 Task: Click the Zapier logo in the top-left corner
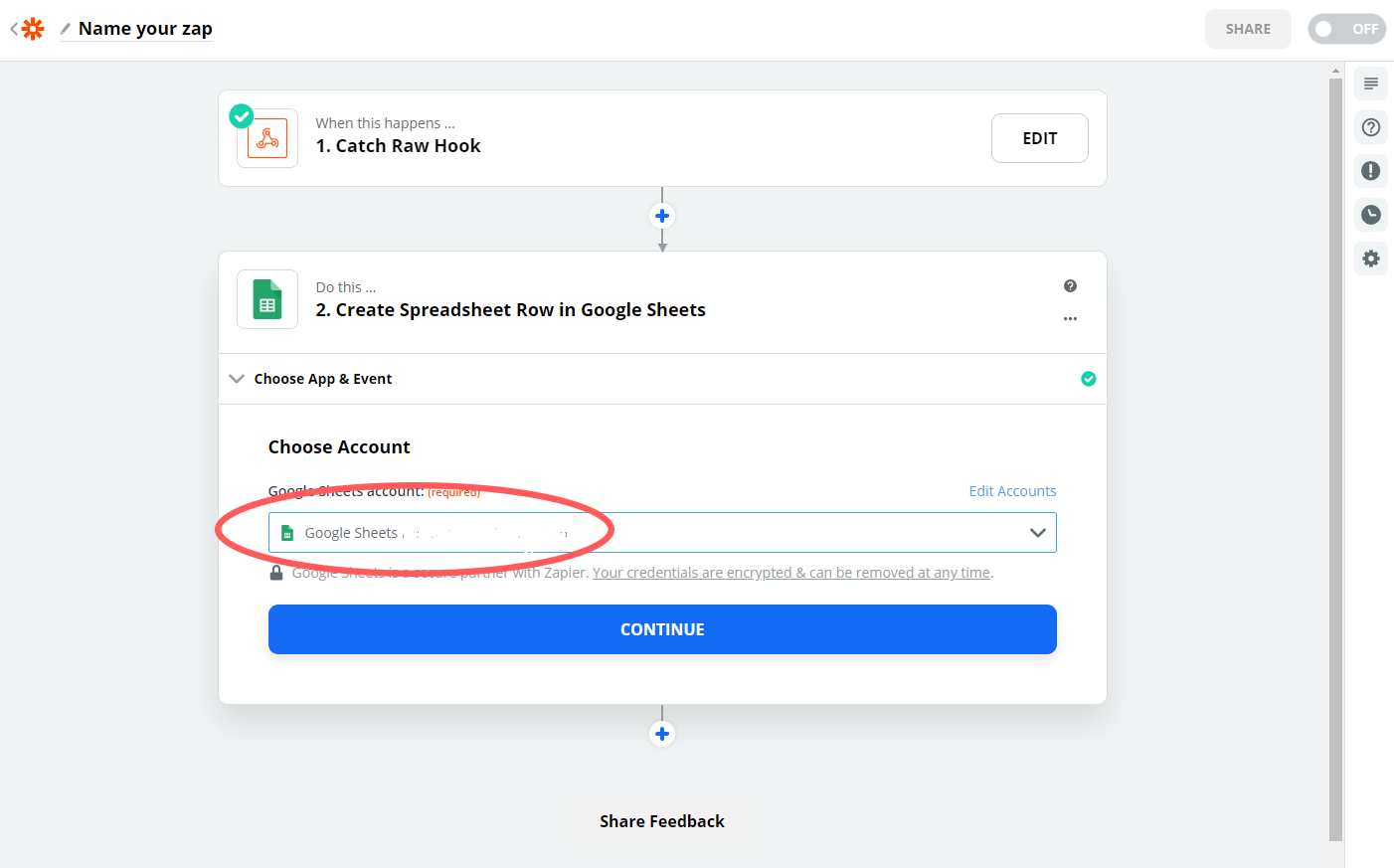click(31, 28)
